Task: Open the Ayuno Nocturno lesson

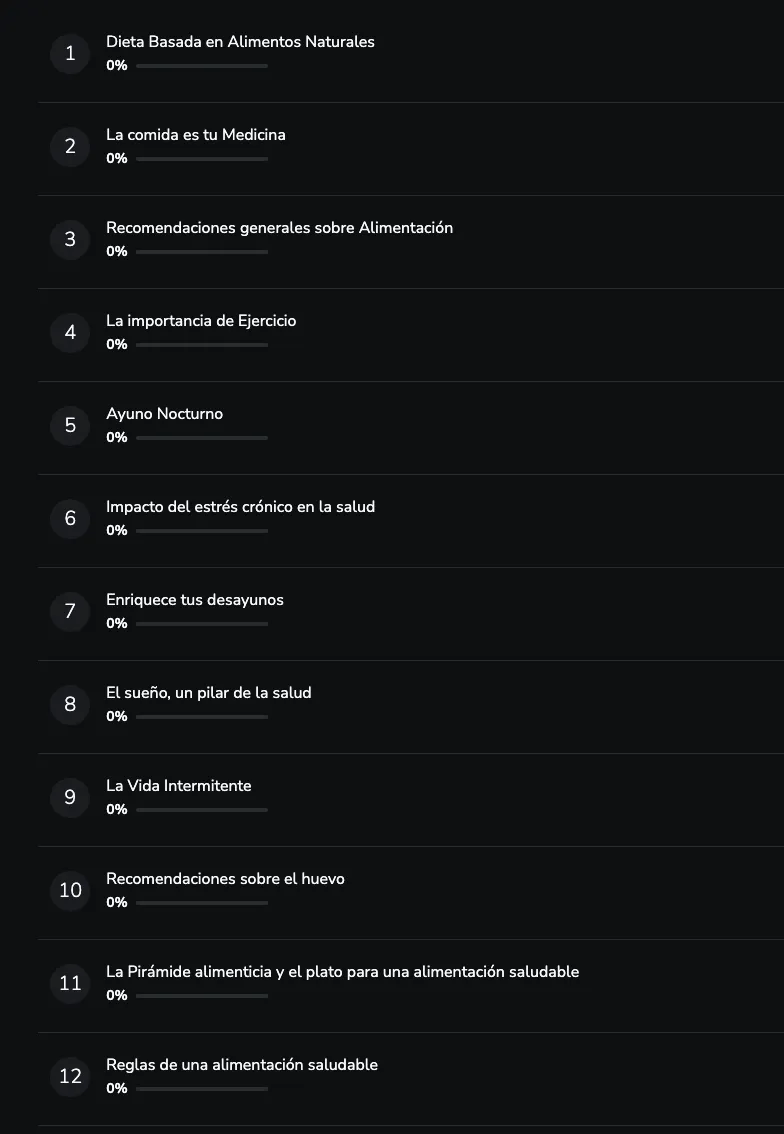Action: (164, 414)
